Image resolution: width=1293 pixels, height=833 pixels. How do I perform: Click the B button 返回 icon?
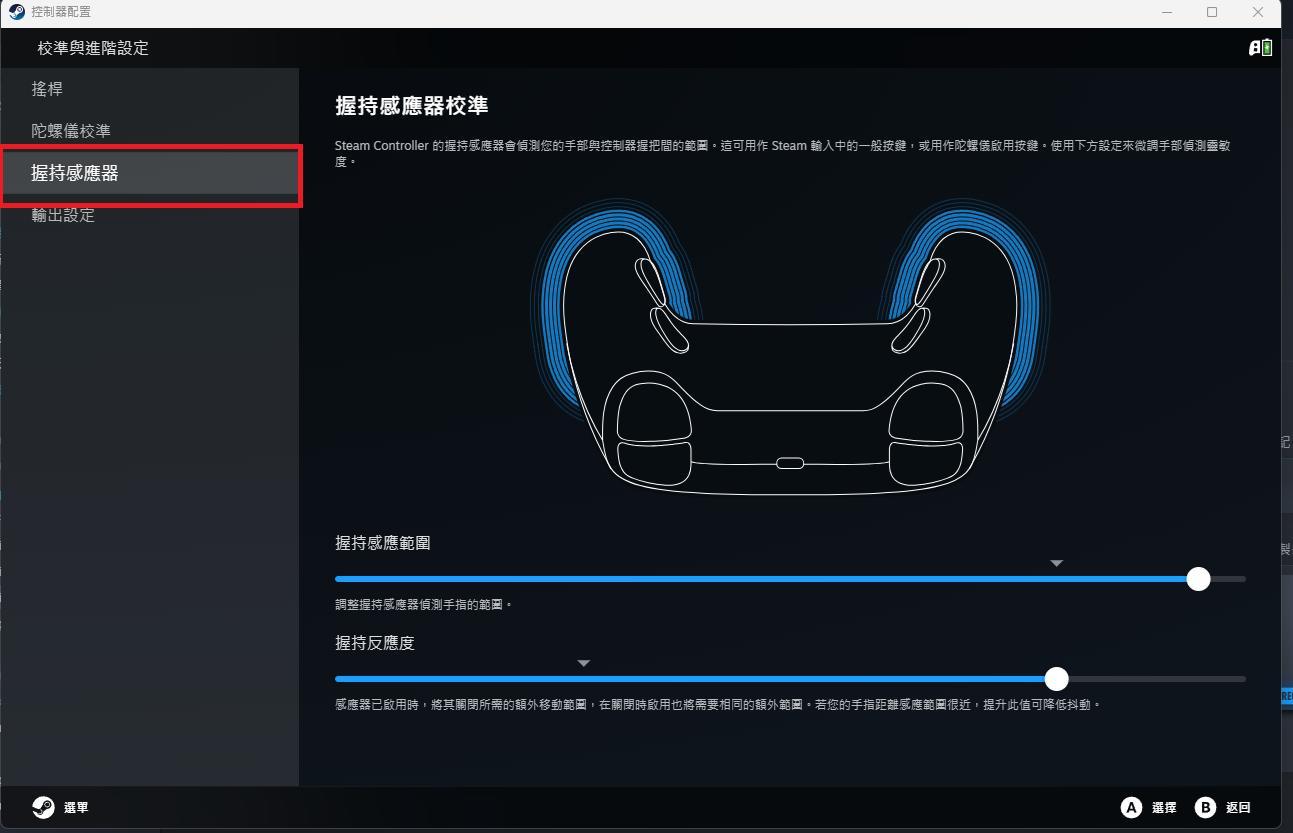tap(1205, 807)
